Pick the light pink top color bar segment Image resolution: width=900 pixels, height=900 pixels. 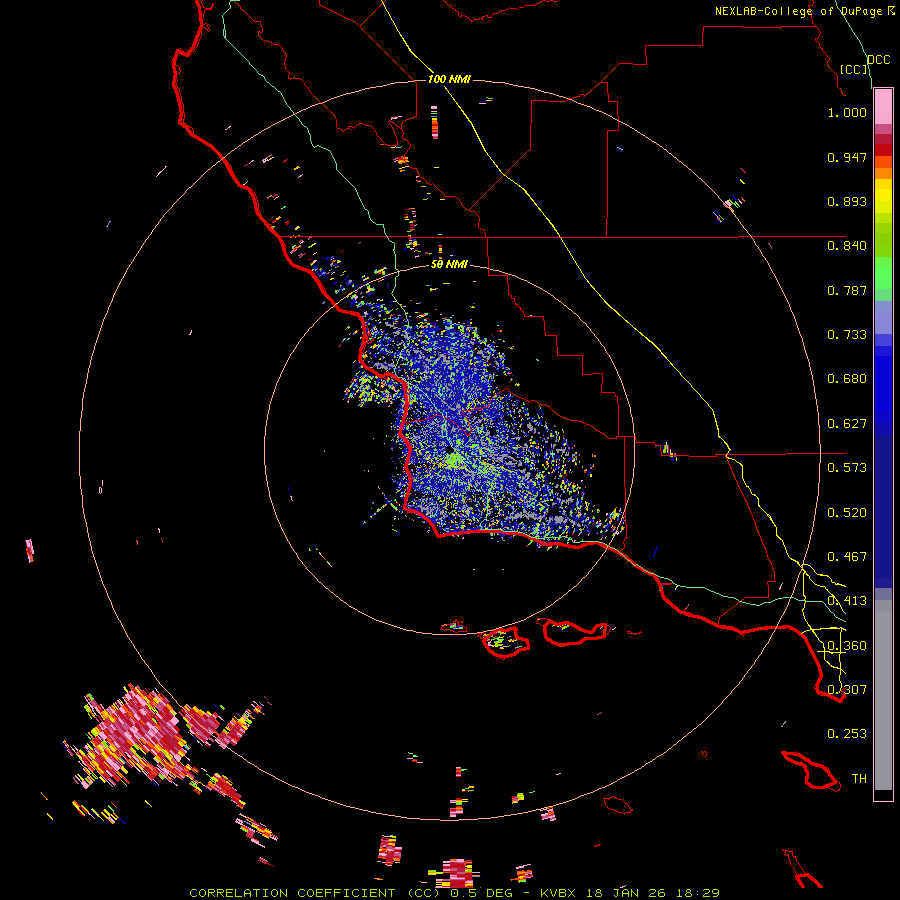click(x=883, y=106)
